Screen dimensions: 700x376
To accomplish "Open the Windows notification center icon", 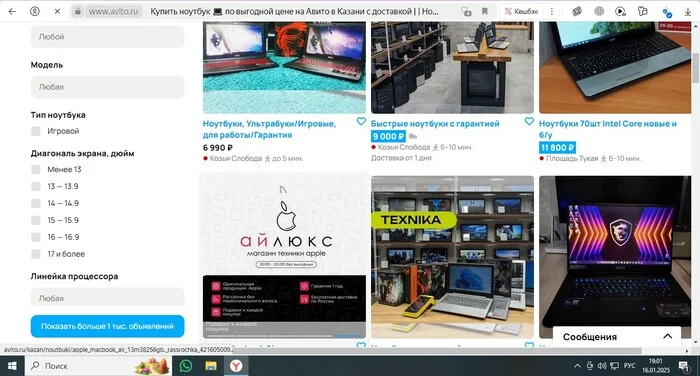I will coord(684,366).
